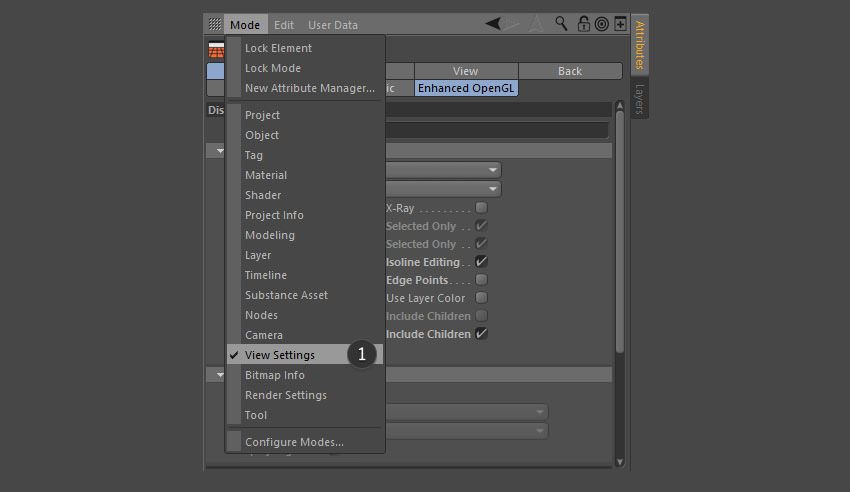Collapse the lower section disclosure triangle
The height and width of the screenshot is (492, 850).
click(x=220, y=374)
